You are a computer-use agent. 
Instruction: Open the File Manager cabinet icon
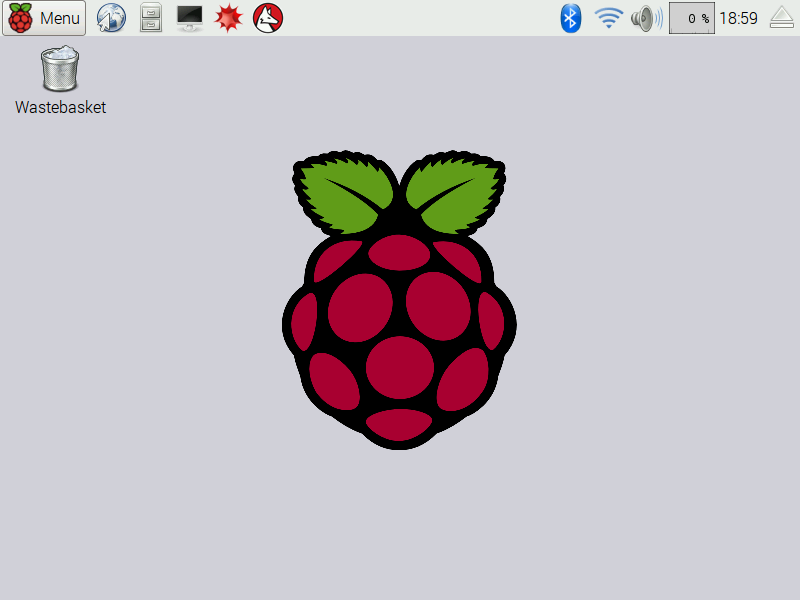(151, 18)
